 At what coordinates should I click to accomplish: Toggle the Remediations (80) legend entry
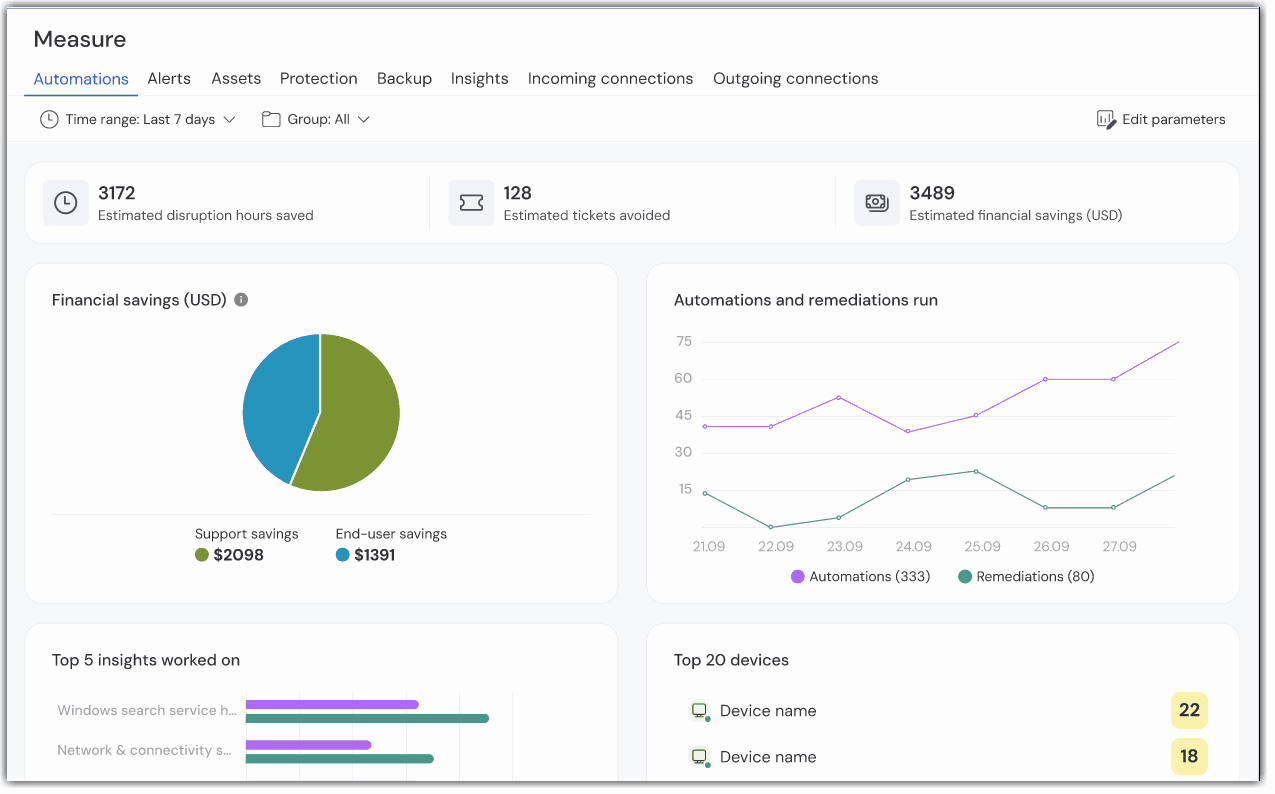[1026, 577]
